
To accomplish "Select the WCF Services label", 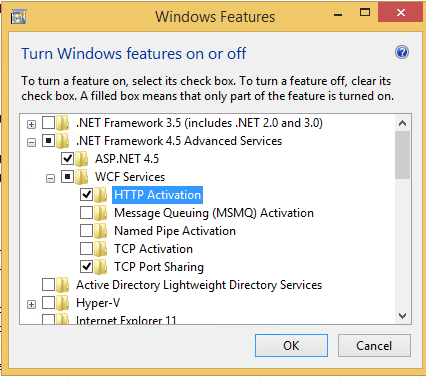I will point(130,177).
